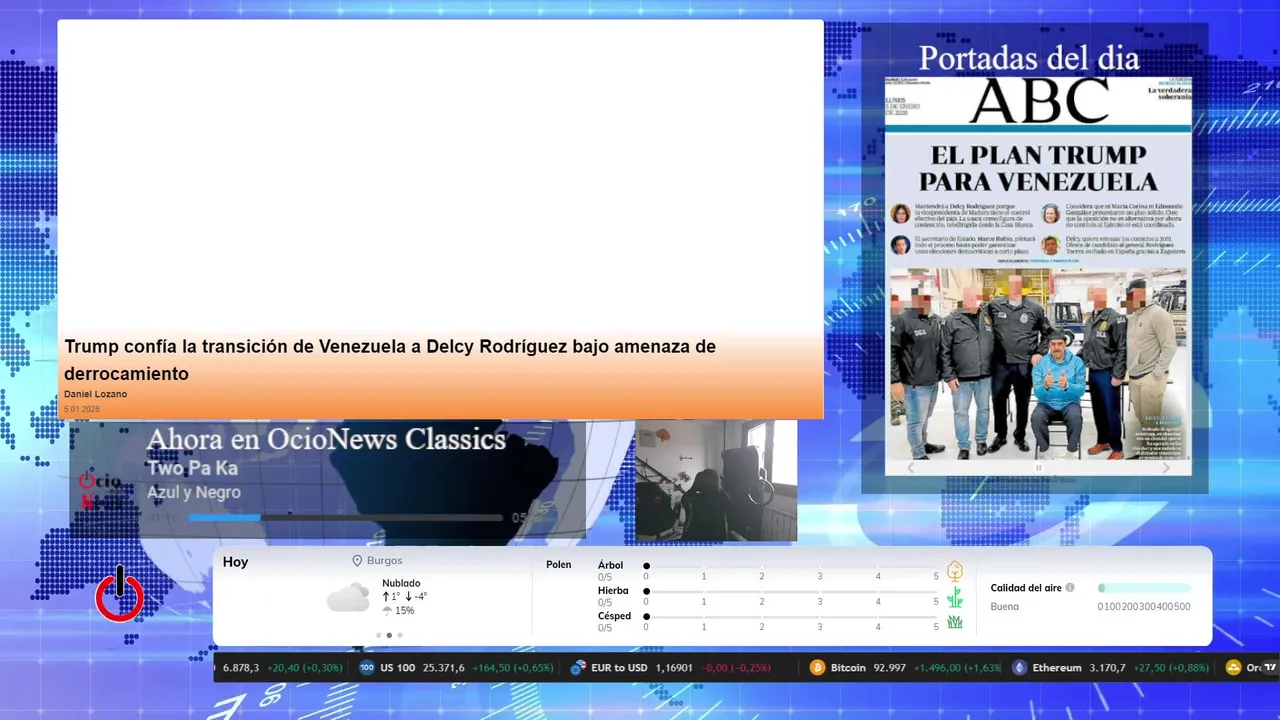The width and height of the screenshot is (1280, 720).
Task: Click the article date 5.01.2026
Action: pyautogui.click(x=82, y=409)
